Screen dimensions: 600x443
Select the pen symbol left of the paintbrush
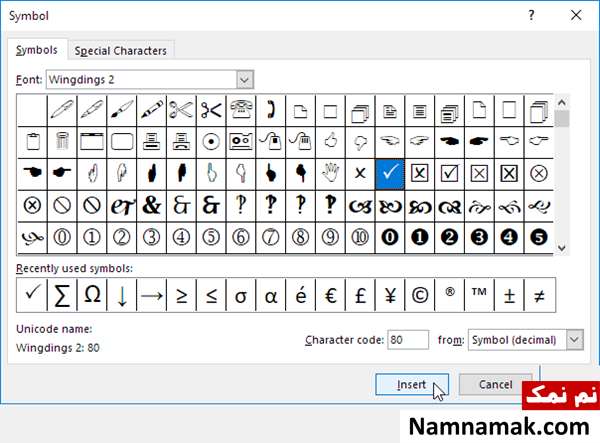(92, 111)
